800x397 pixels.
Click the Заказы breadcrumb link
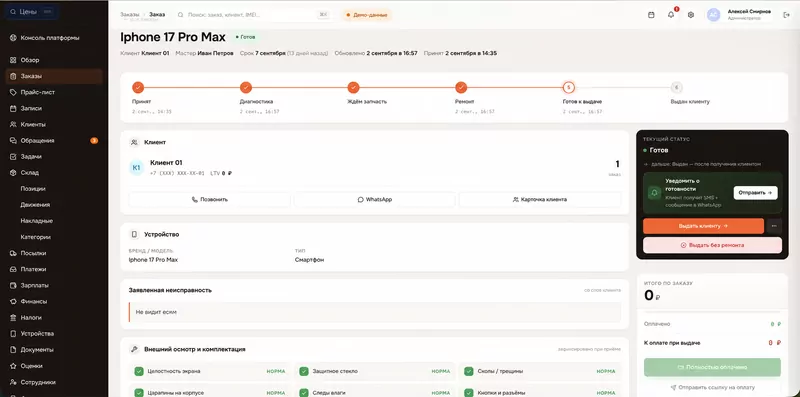pyautogui.click(x=130, y=14)
